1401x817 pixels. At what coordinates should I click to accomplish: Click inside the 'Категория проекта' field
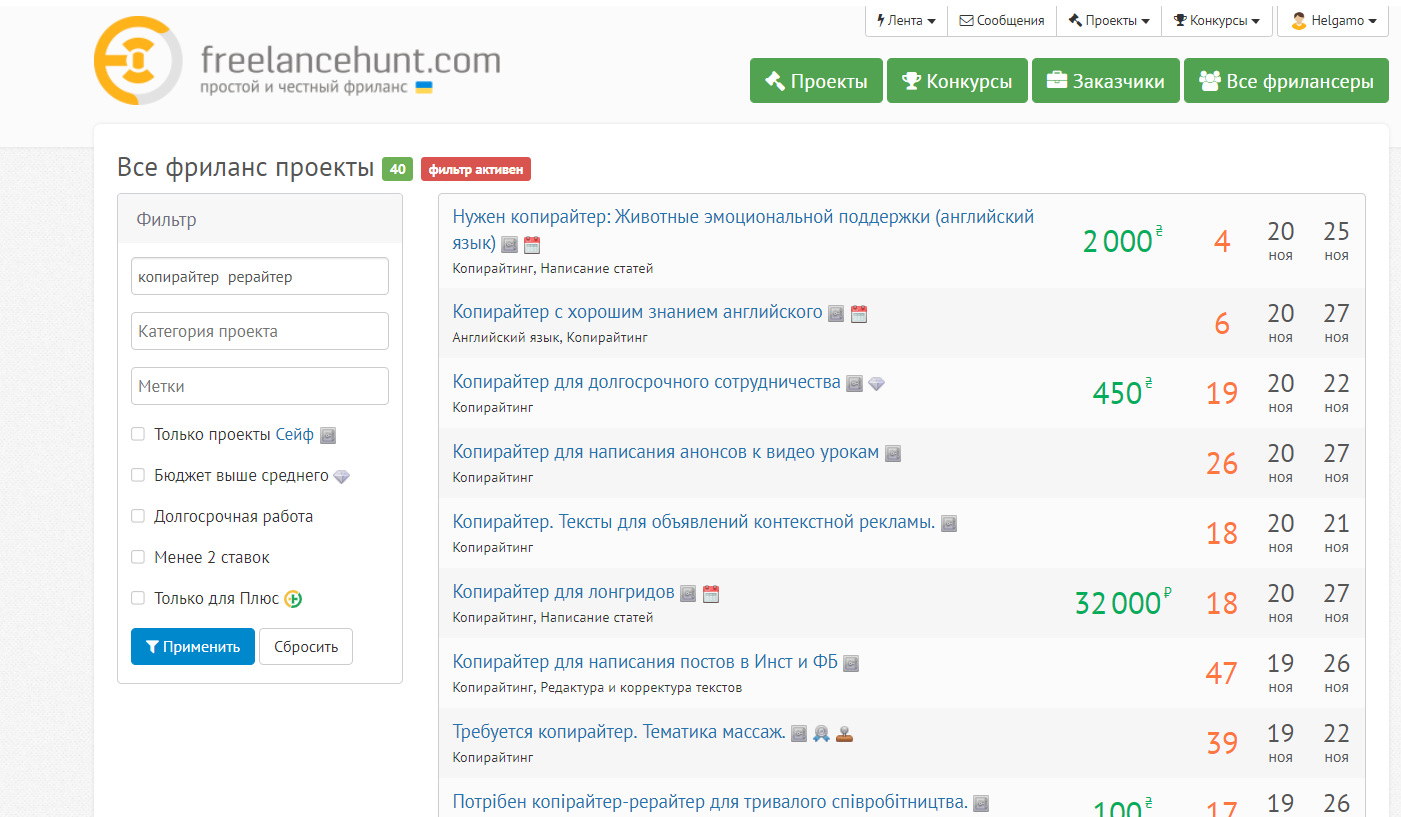pyautogui.click(x=259, y=331)
